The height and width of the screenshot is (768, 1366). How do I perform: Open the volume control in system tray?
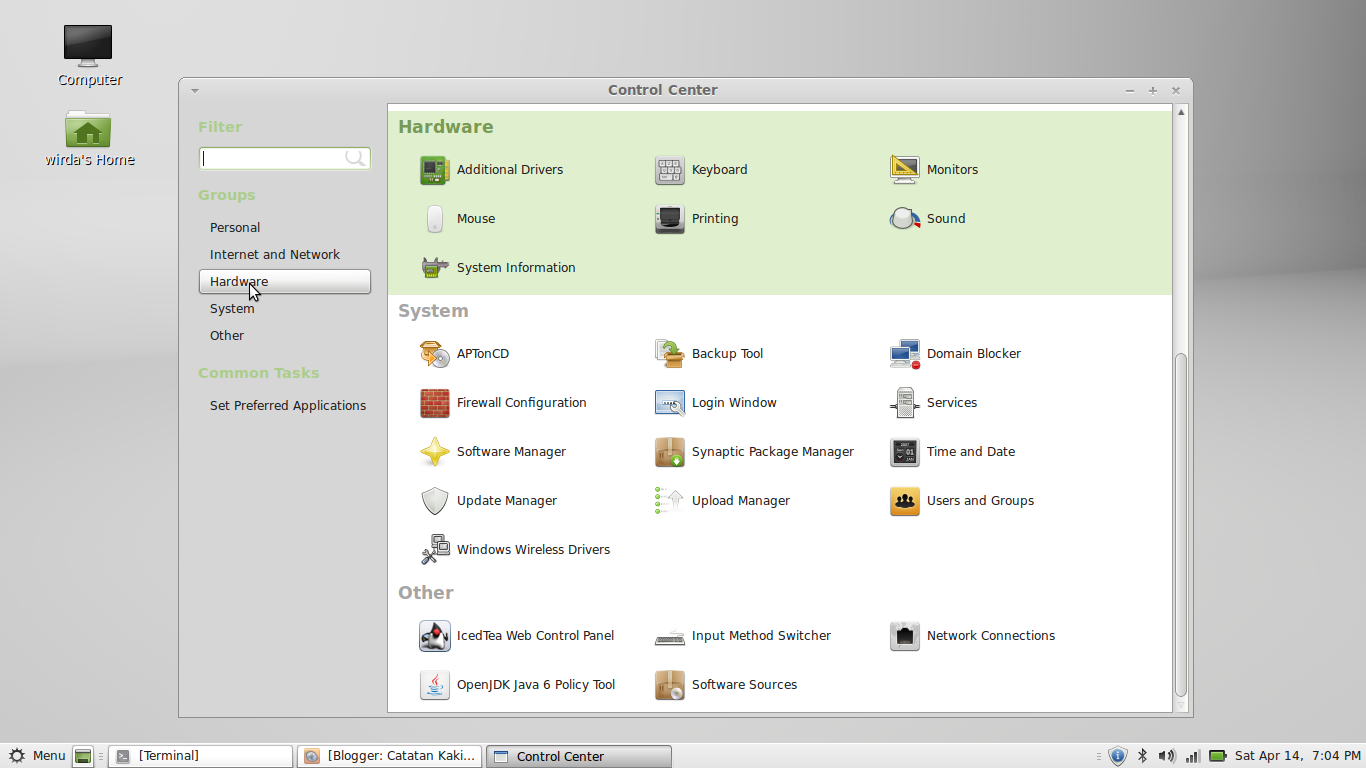pyautogui.click(x=1166, y=756)
